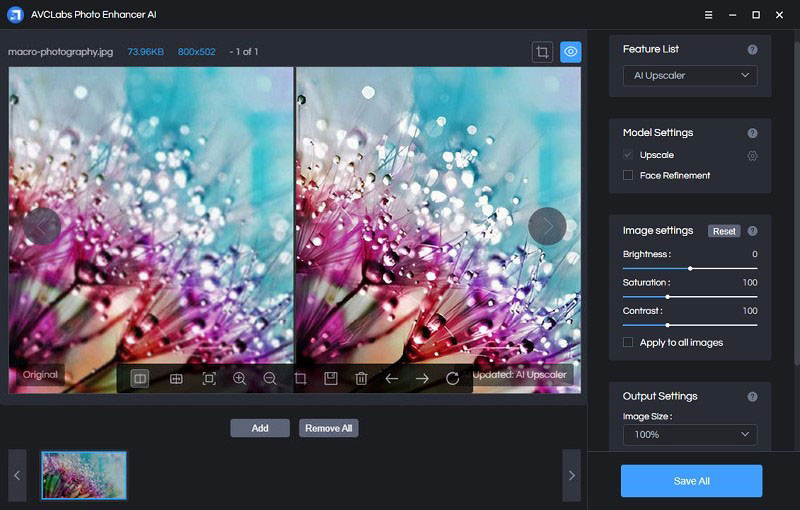This screenshot has width=800, height=510.
Task: Click the rotate/refresh icon in preview toolbar
Action: (452, 379)
